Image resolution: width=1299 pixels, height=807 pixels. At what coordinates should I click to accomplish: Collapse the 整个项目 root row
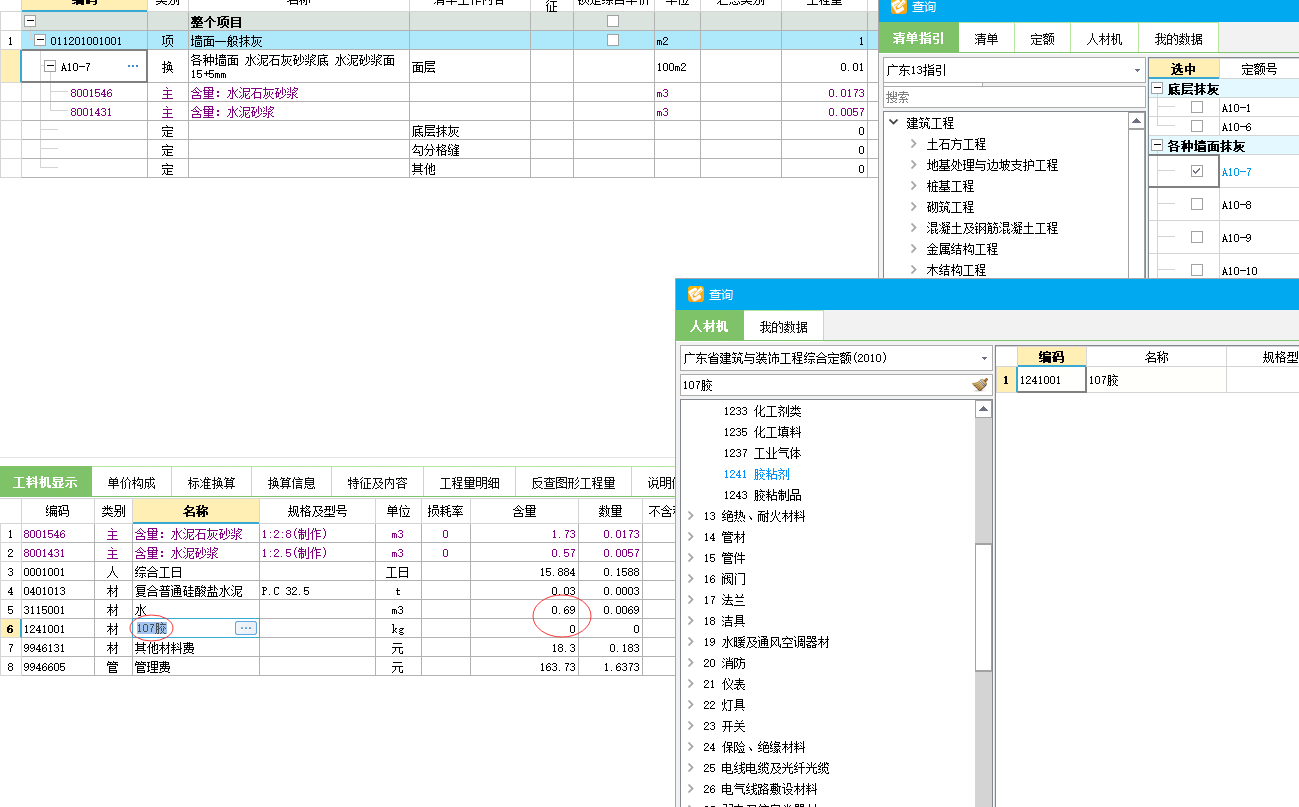(x=31, y=21)
